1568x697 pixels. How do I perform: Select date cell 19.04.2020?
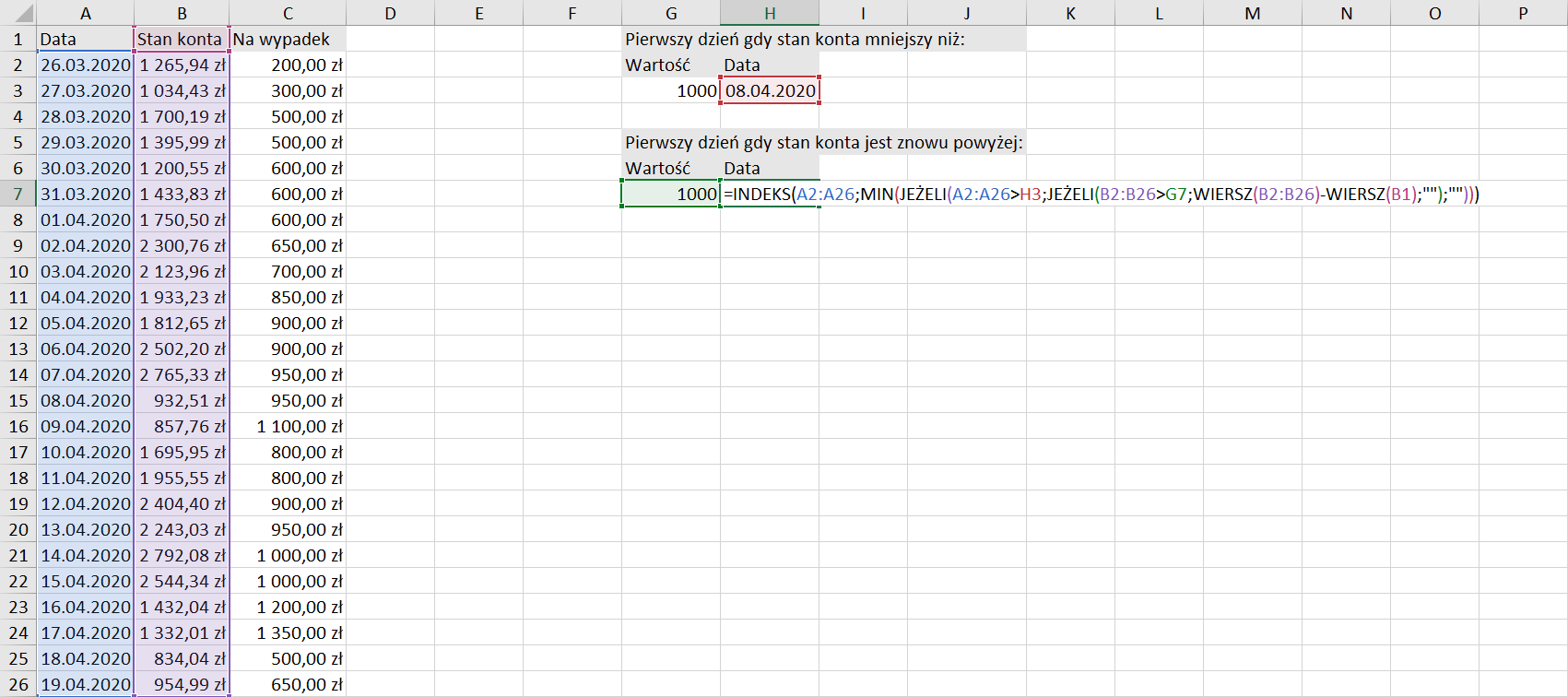pyautogui.click(x=85, y=685)
